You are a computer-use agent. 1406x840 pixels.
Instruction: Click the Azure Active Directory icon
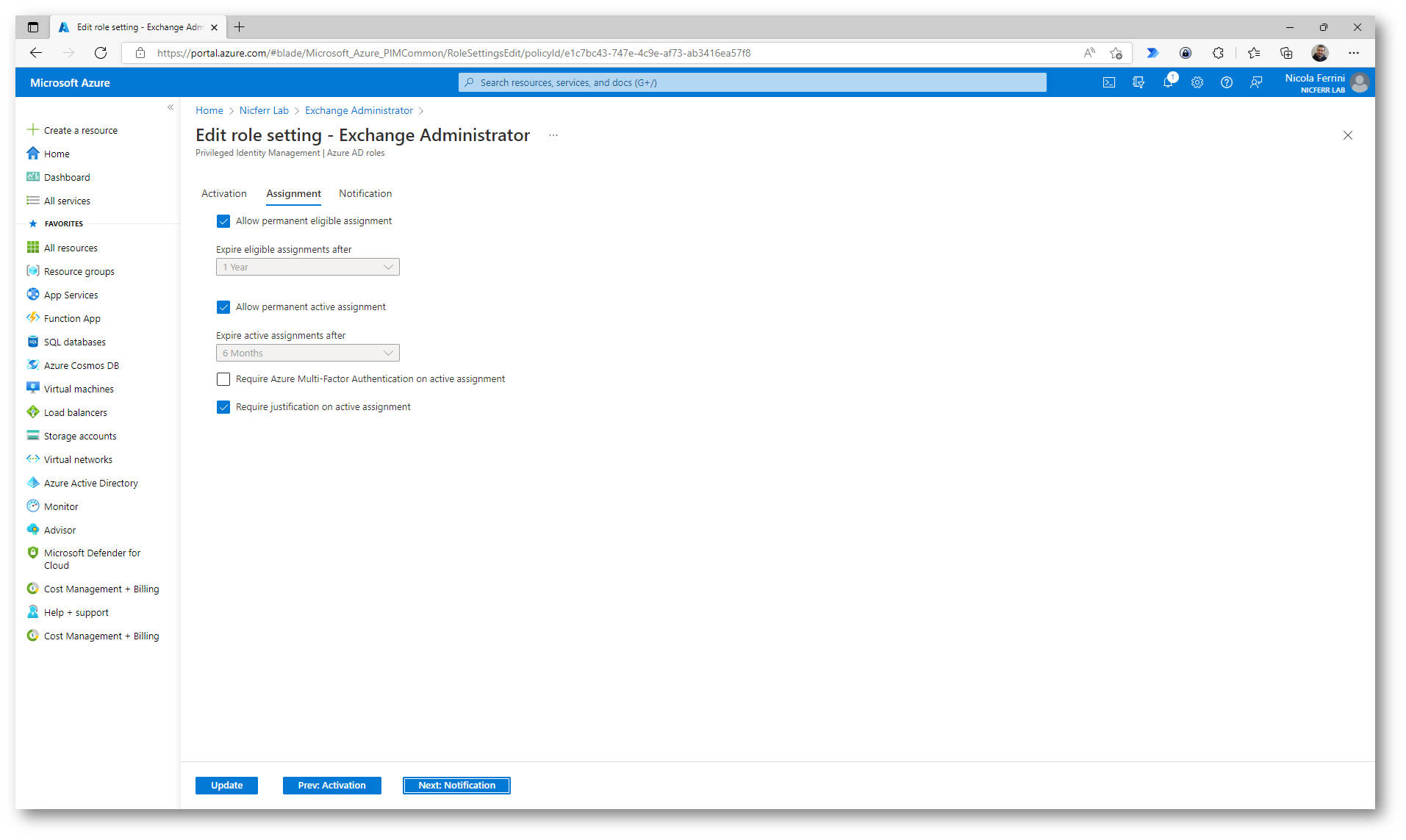33,483
